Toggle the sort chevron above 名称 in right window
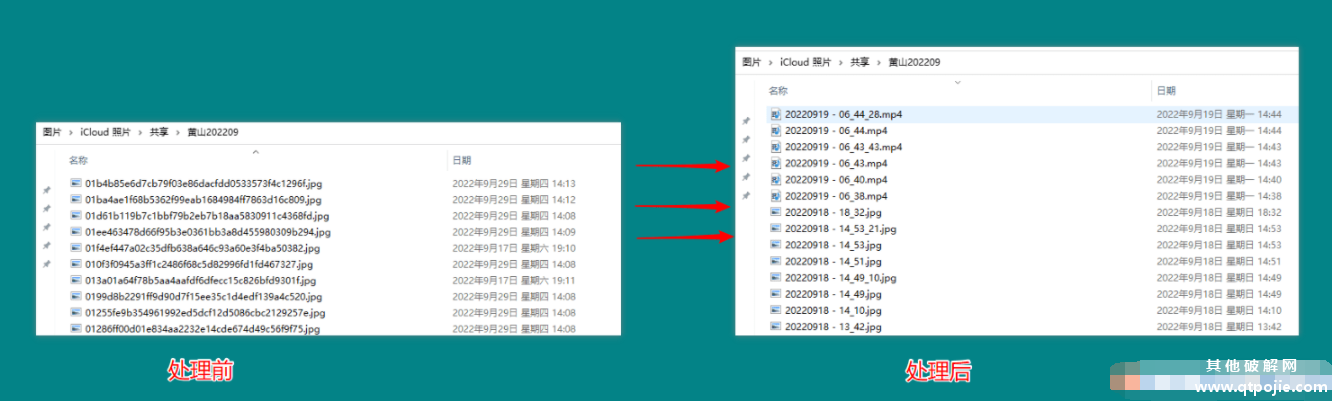Screen dimensions: 1332x401 (957, 81)
